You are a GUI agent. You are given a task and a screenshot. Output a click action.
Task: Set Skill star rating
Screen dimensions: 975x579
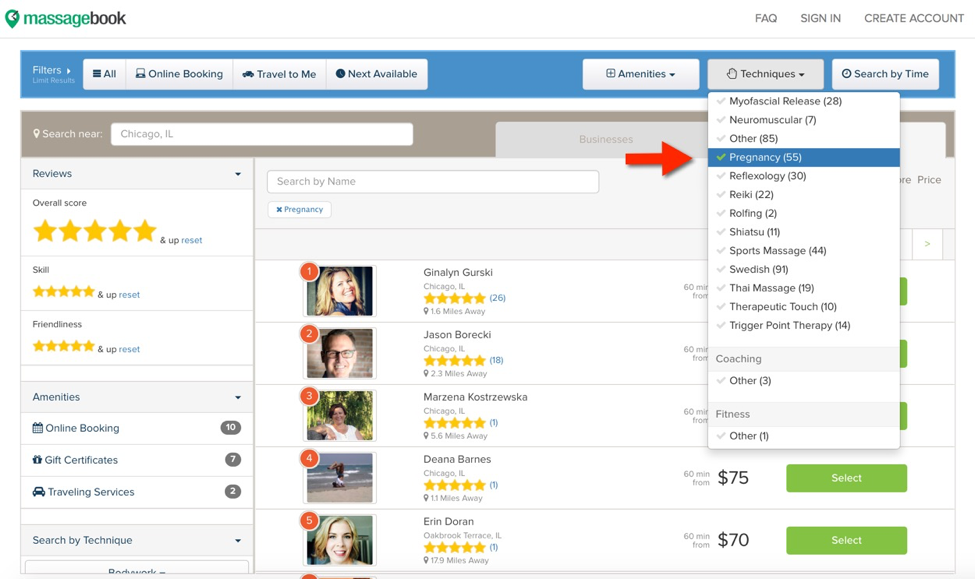pos(63,292)
